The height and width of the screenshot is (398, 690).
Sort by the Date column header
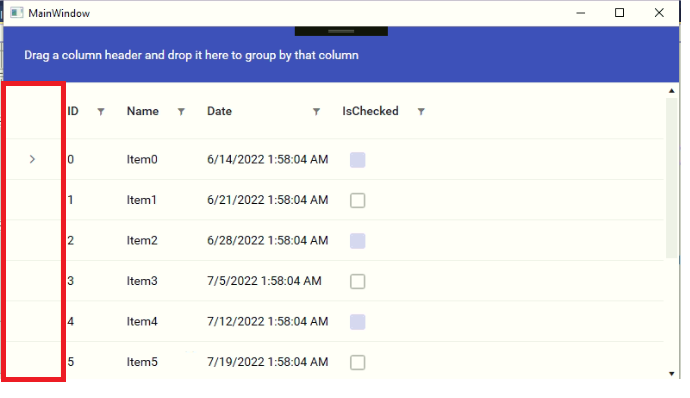click(x=219, y=111)
